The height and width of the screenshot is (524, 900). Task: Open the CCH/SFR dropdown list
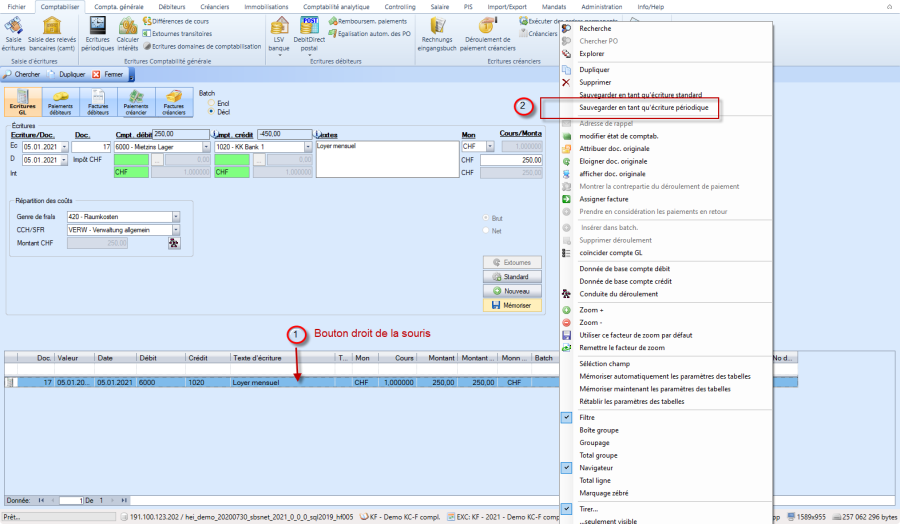pyautogui.click(x=175, y=229)
